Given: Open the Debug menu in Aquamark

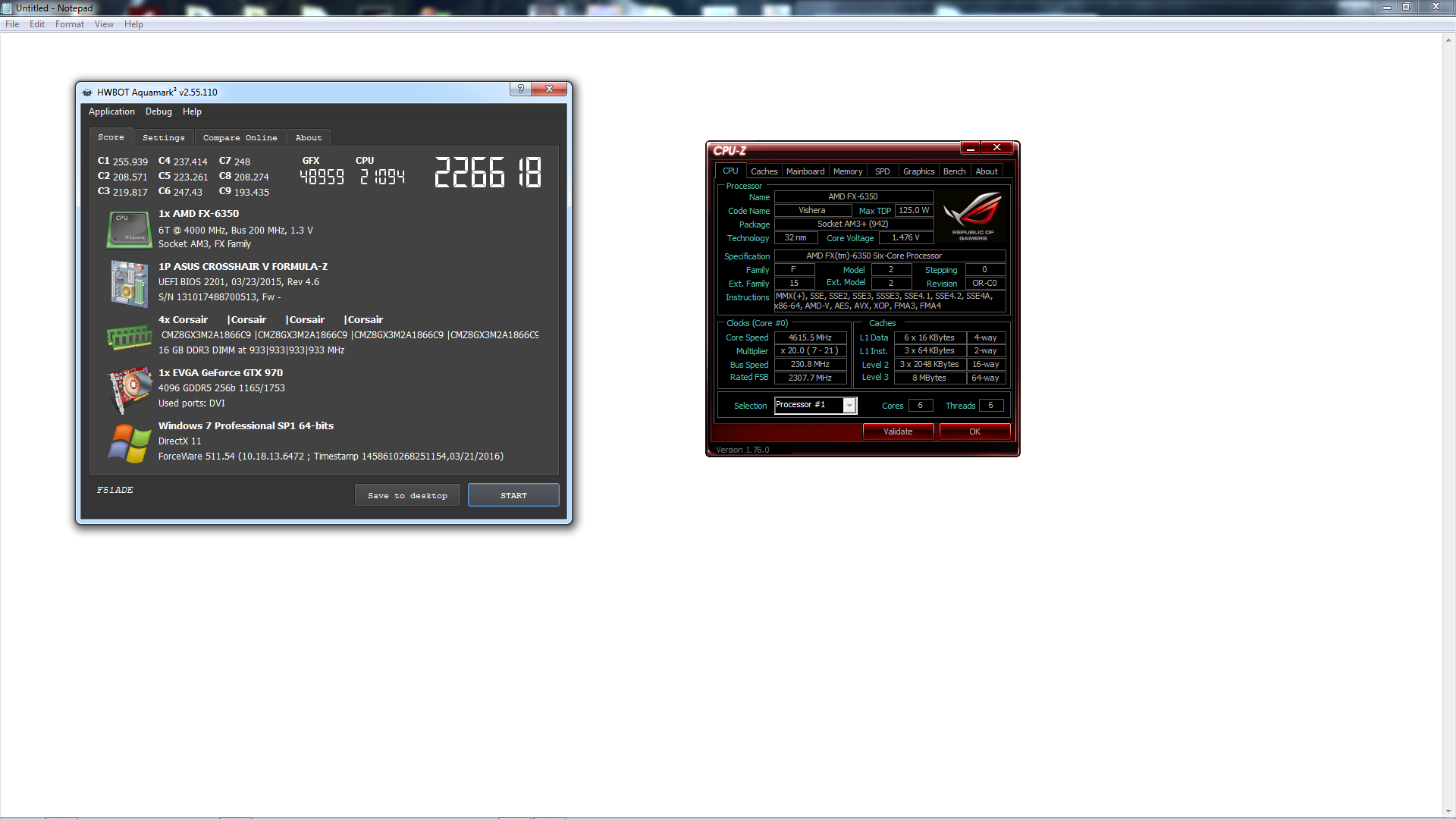Looking at the screenshot, I should click(x=158, y=111).
